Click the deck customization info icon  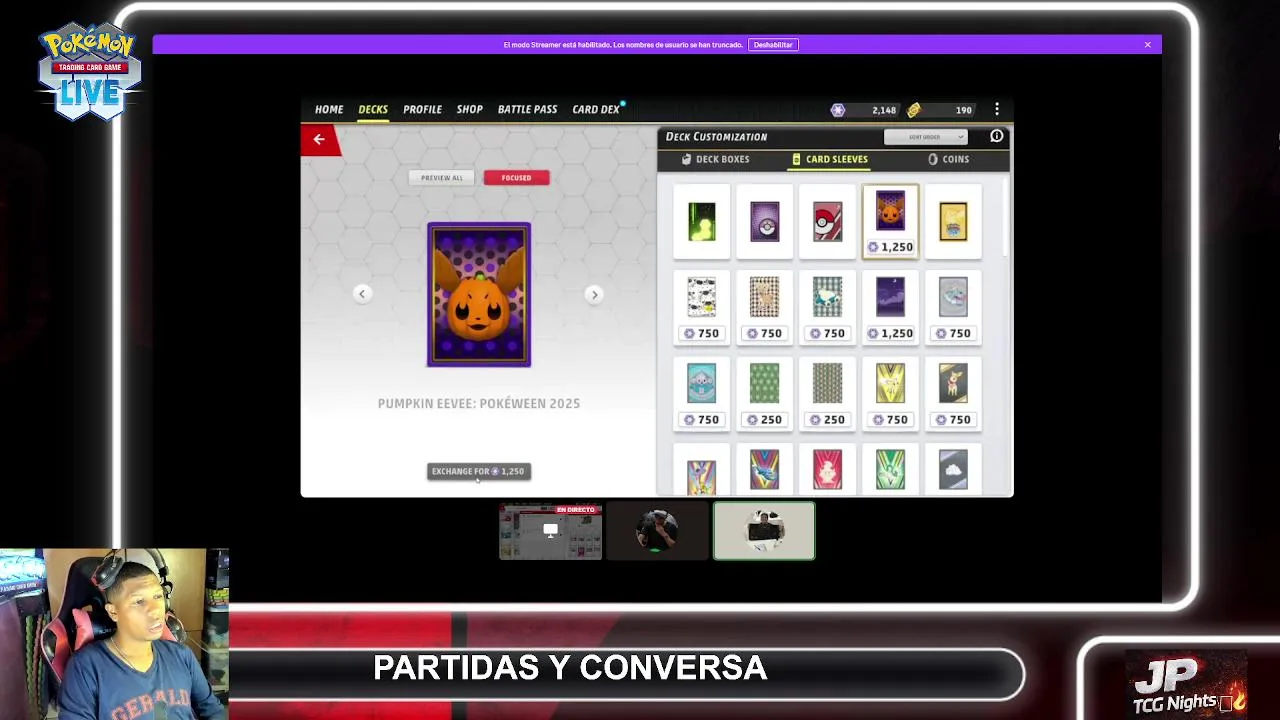[996, 136]
